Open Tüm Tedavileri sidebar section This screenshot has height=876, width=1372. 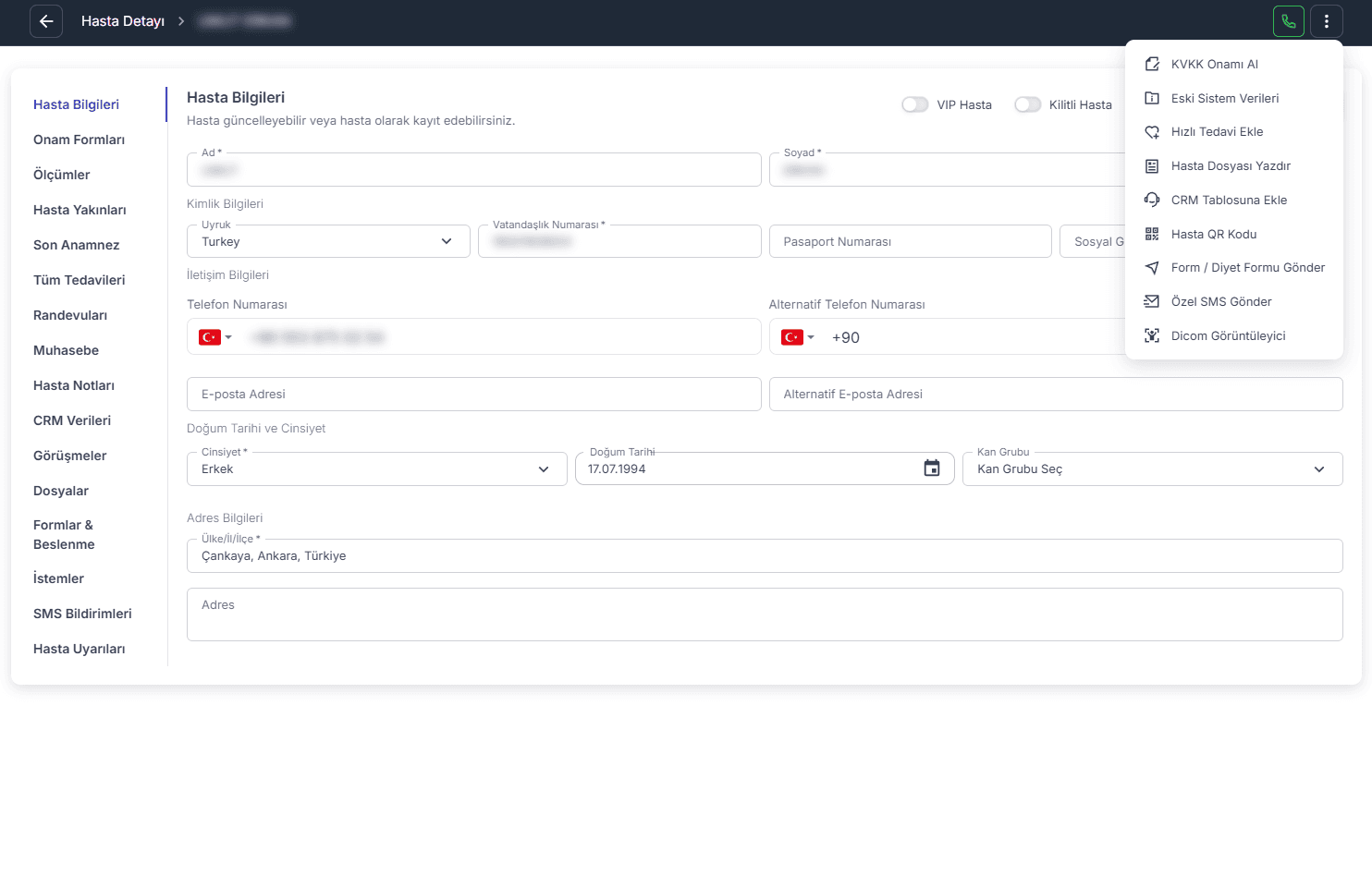click(80, 280)
